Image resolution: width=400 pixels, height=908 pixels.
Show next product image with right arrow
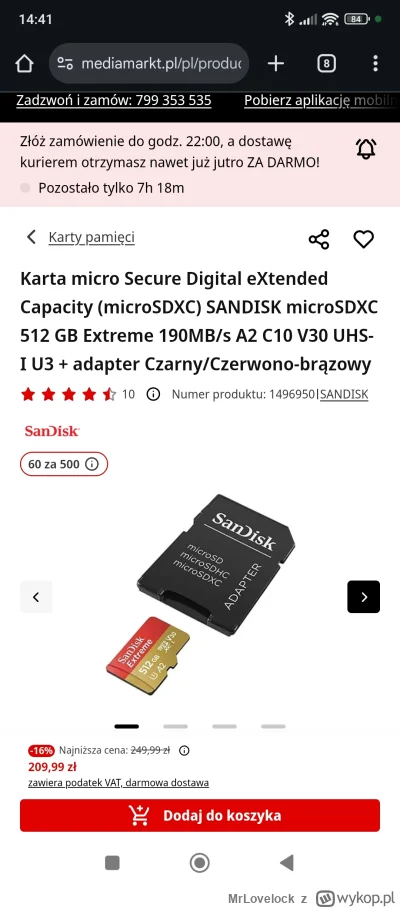364,596
